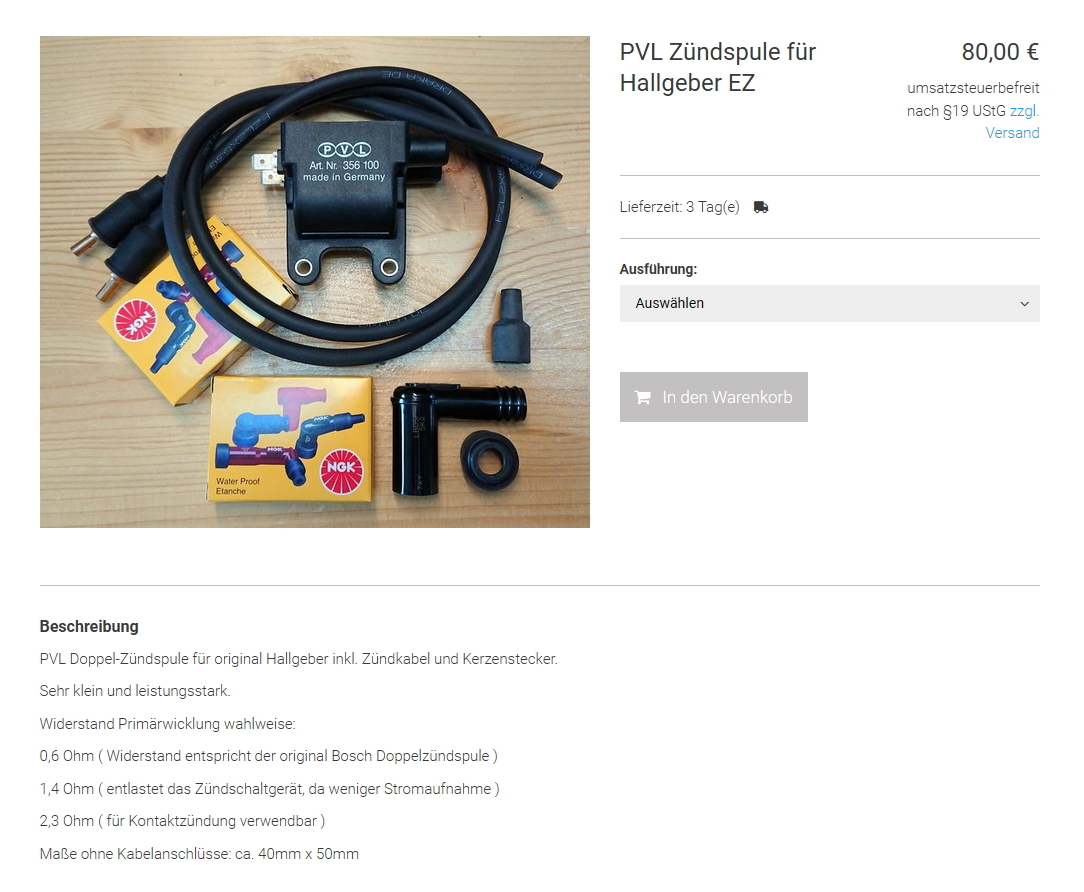Screen dimensions: 1084x892
Task: Click the "Beschreibung" heading
Action: (x=89, y=626)
